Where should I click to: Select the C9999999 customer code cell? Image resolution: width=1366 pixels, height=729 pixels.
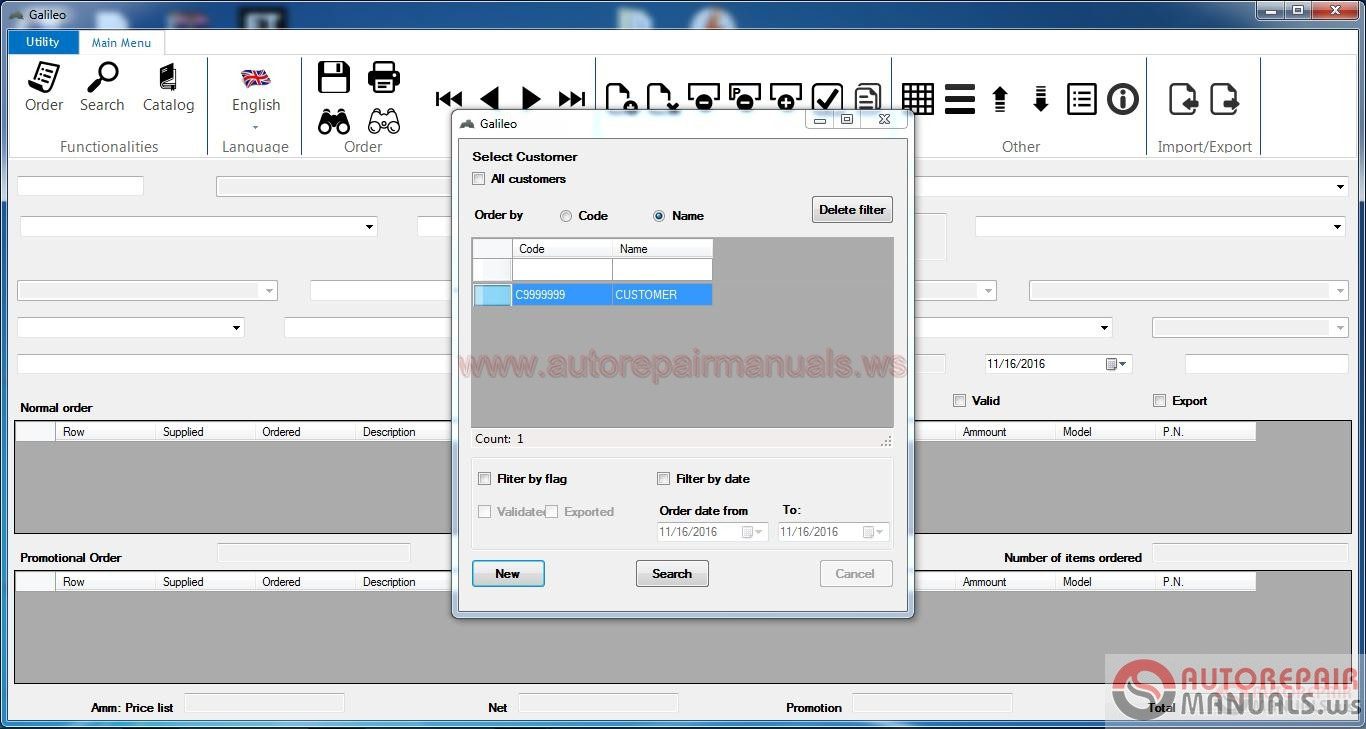coord(562,295)
